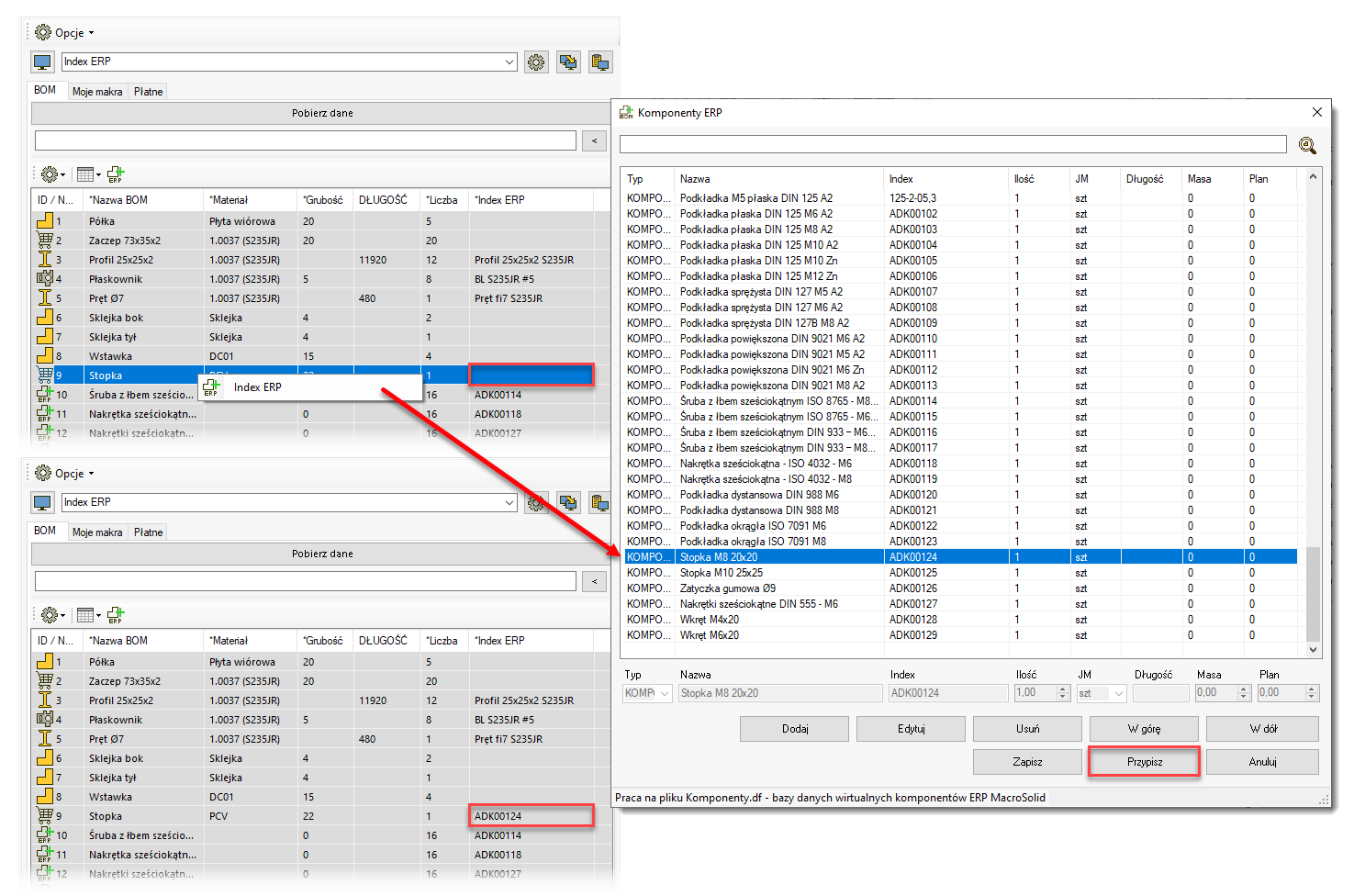The height and width of the screenshot is (896, 1354).
Task: Switch to Moje makra tab in upper panel
Action: (x=97, y=92)
